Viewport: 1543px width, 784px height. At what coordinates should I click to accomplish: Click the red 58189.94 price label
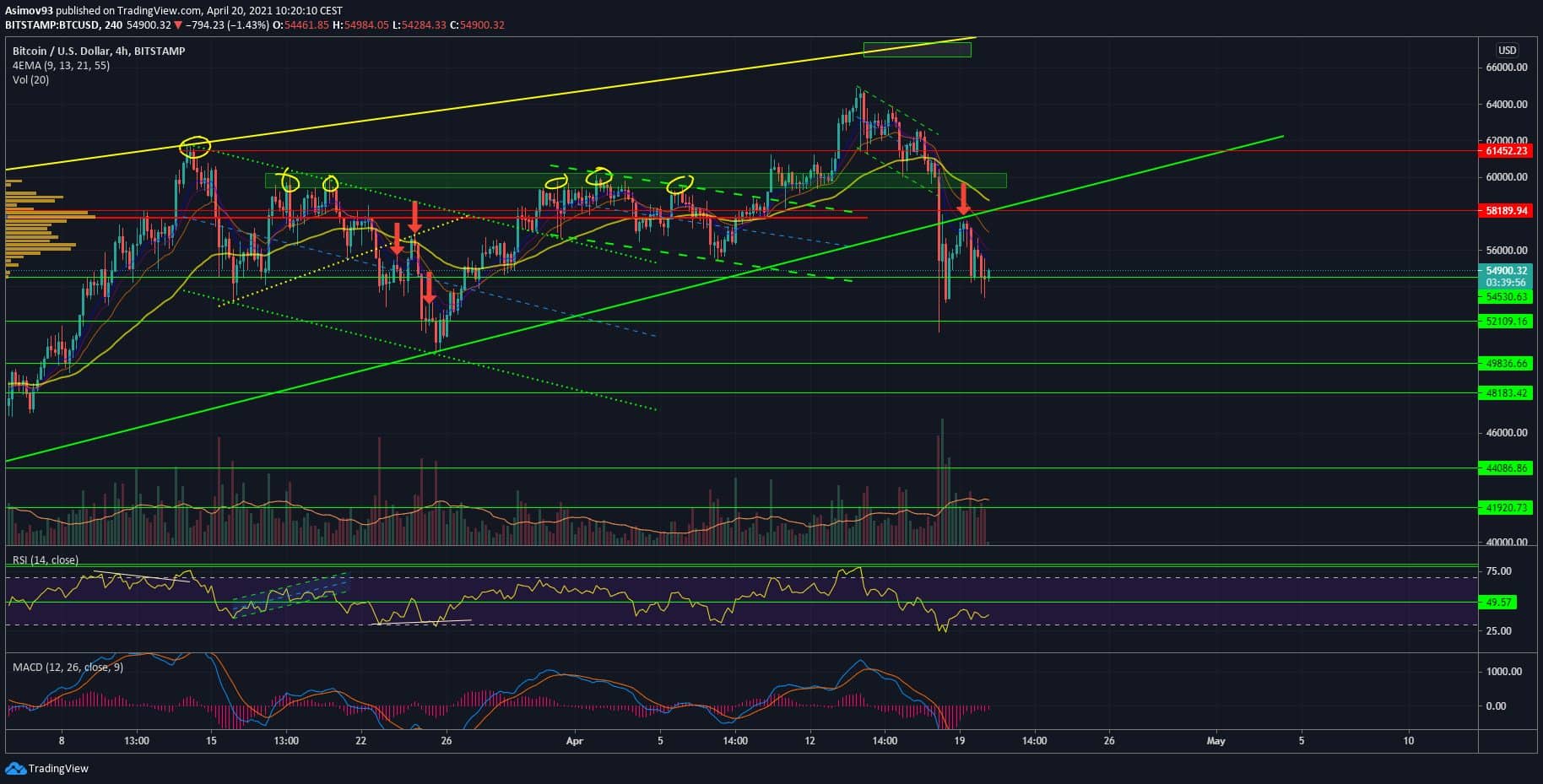pos(1506,210)
